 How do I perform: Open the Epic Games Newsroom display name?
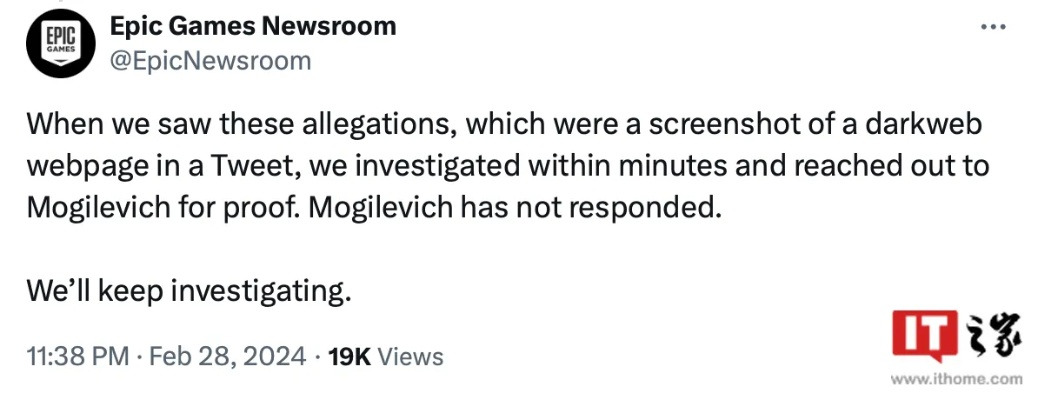[x=253, y=26]
